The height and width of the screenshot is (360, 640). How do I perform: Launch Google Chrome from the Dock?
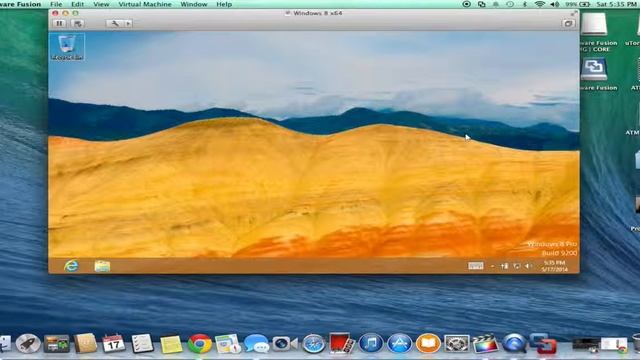[200, 344]
